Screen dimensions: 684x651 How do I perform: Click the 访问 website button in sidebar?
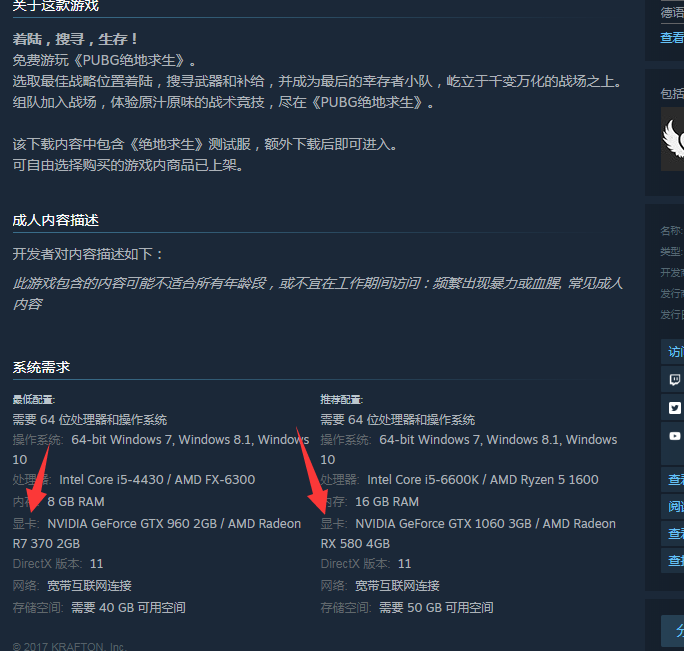tap(673, 351)
